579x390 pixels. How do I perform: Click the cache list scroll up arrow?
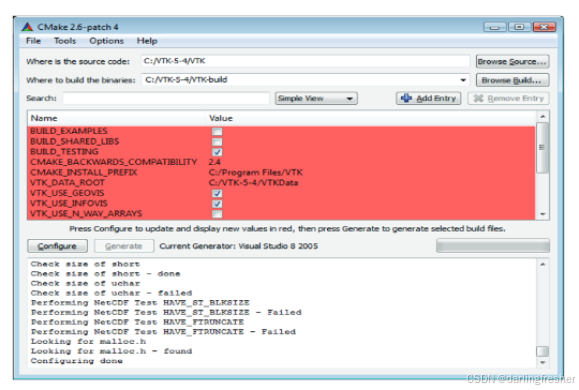pos(542,116)
